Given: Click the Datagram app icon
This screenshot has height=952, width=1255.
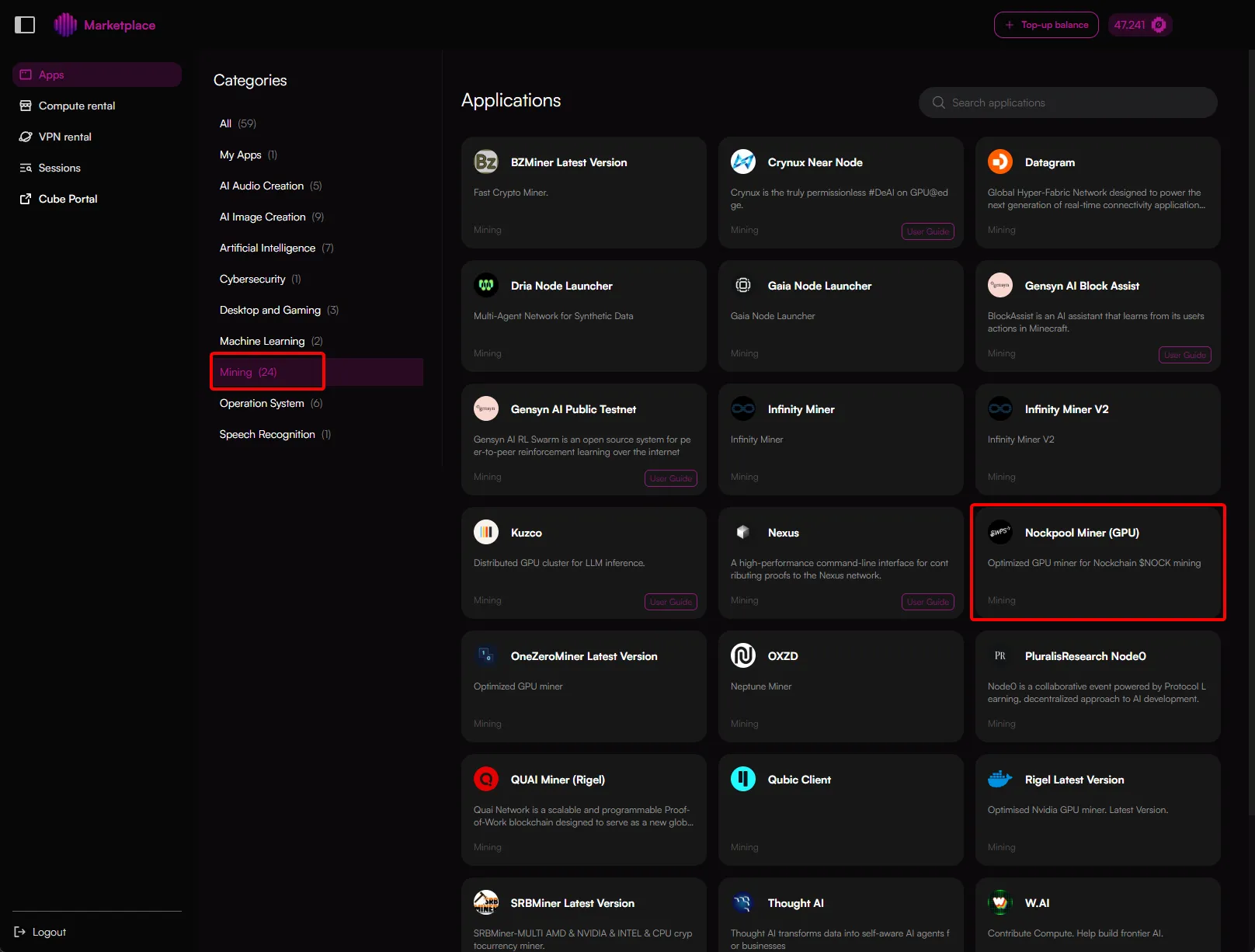Looking at the screenshot, I should pos(1000,162).
